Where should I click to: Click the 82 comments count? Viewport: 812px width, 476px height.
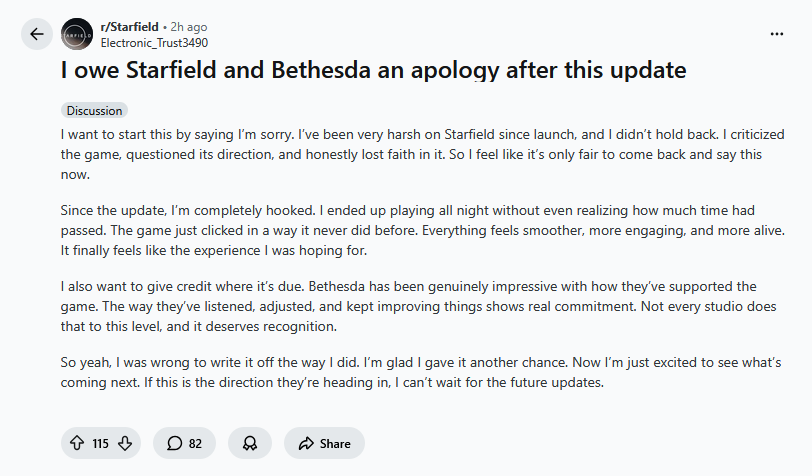tap(195, 443)
